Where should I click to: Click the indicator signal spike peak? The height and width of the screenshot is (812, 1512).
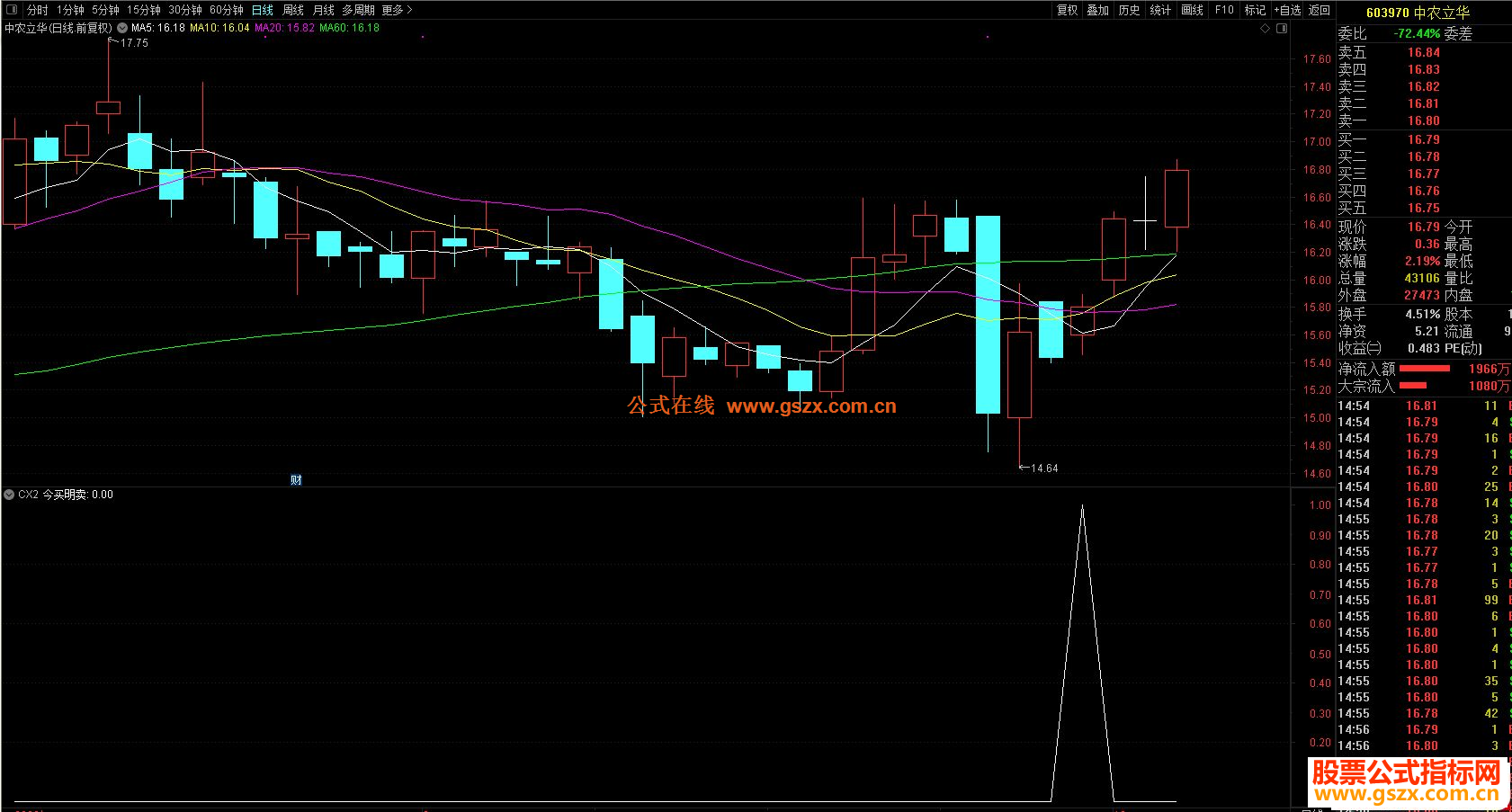click(1082, 506)
